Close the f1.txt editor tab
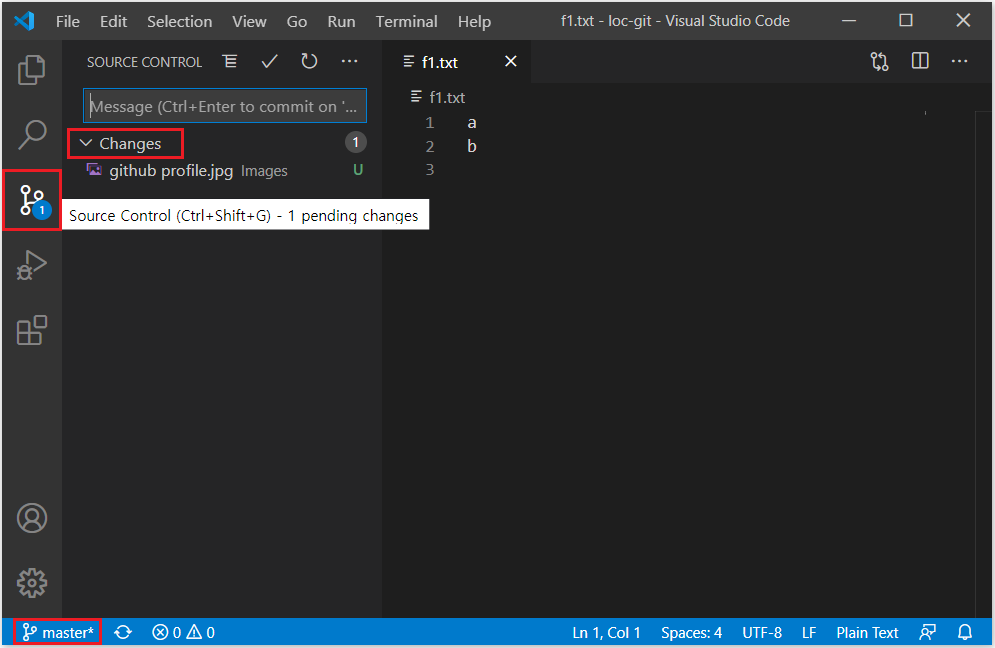995x648 pixels. click(511, 62)
